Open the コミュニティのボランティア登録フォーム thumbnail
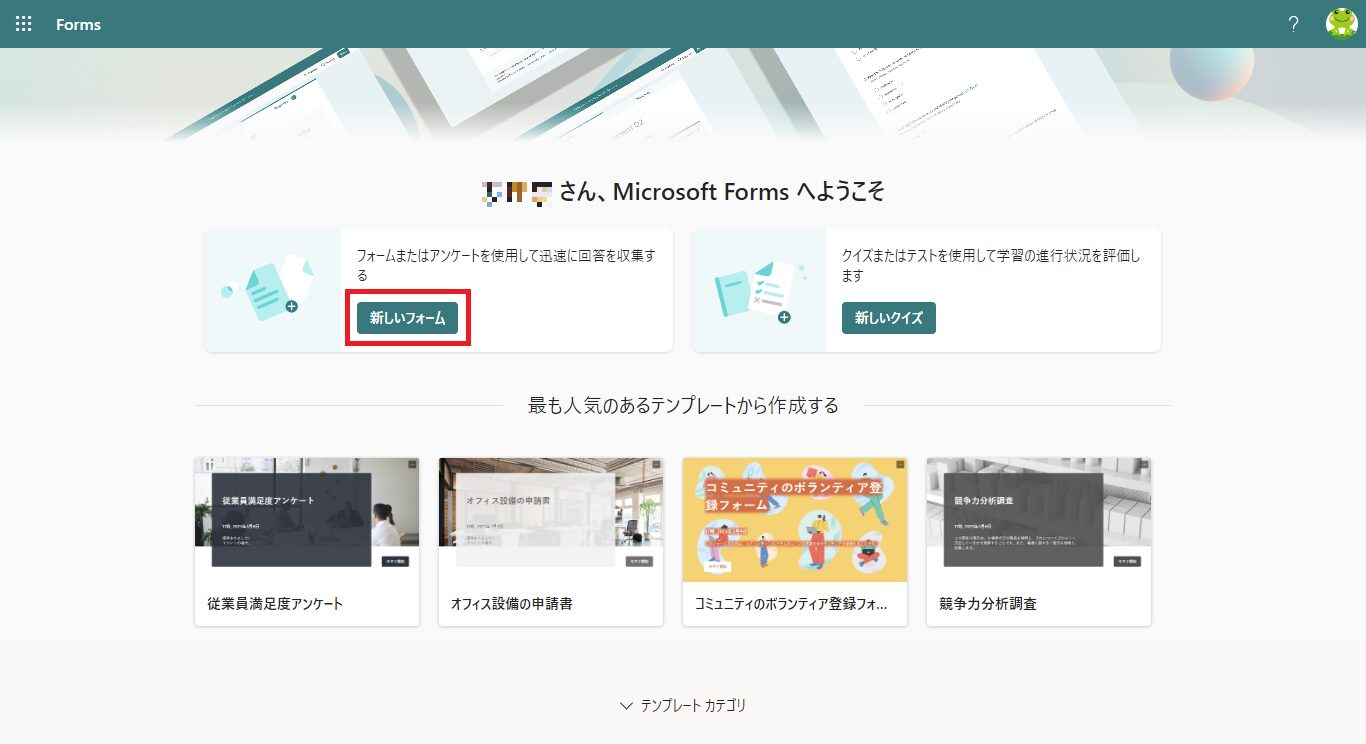 click(x=794, y=518)
